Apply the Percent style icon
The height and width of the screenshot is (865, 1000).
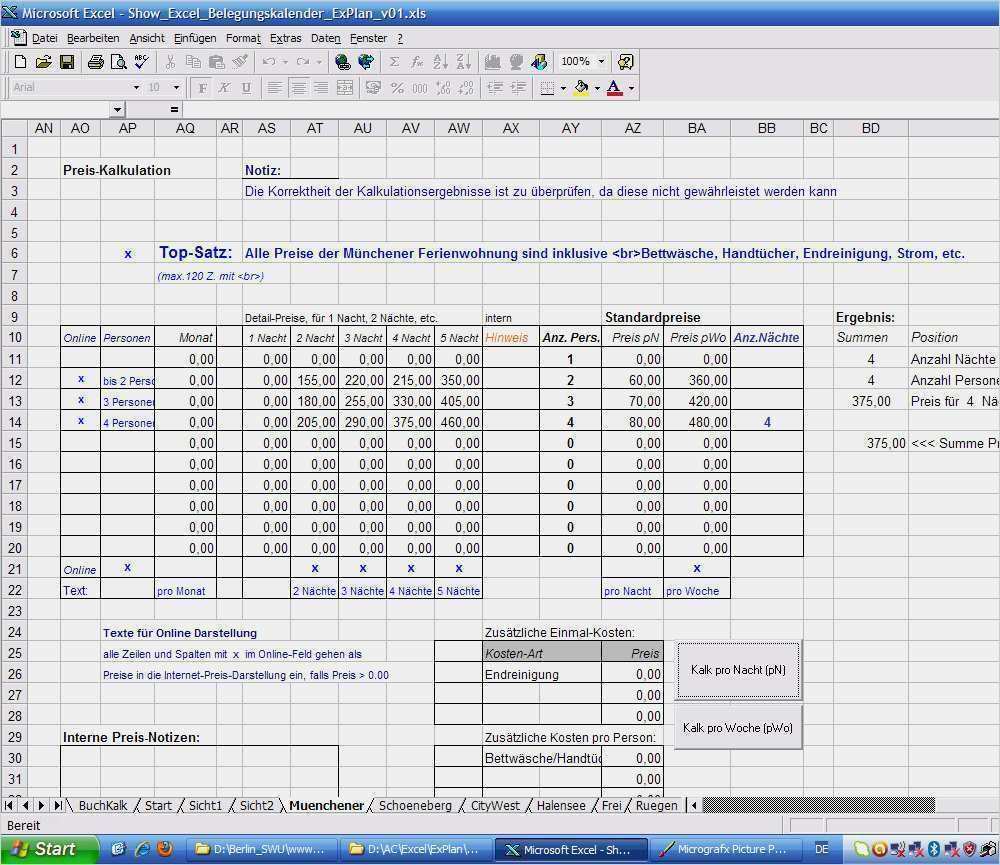[x=397, y=88]
